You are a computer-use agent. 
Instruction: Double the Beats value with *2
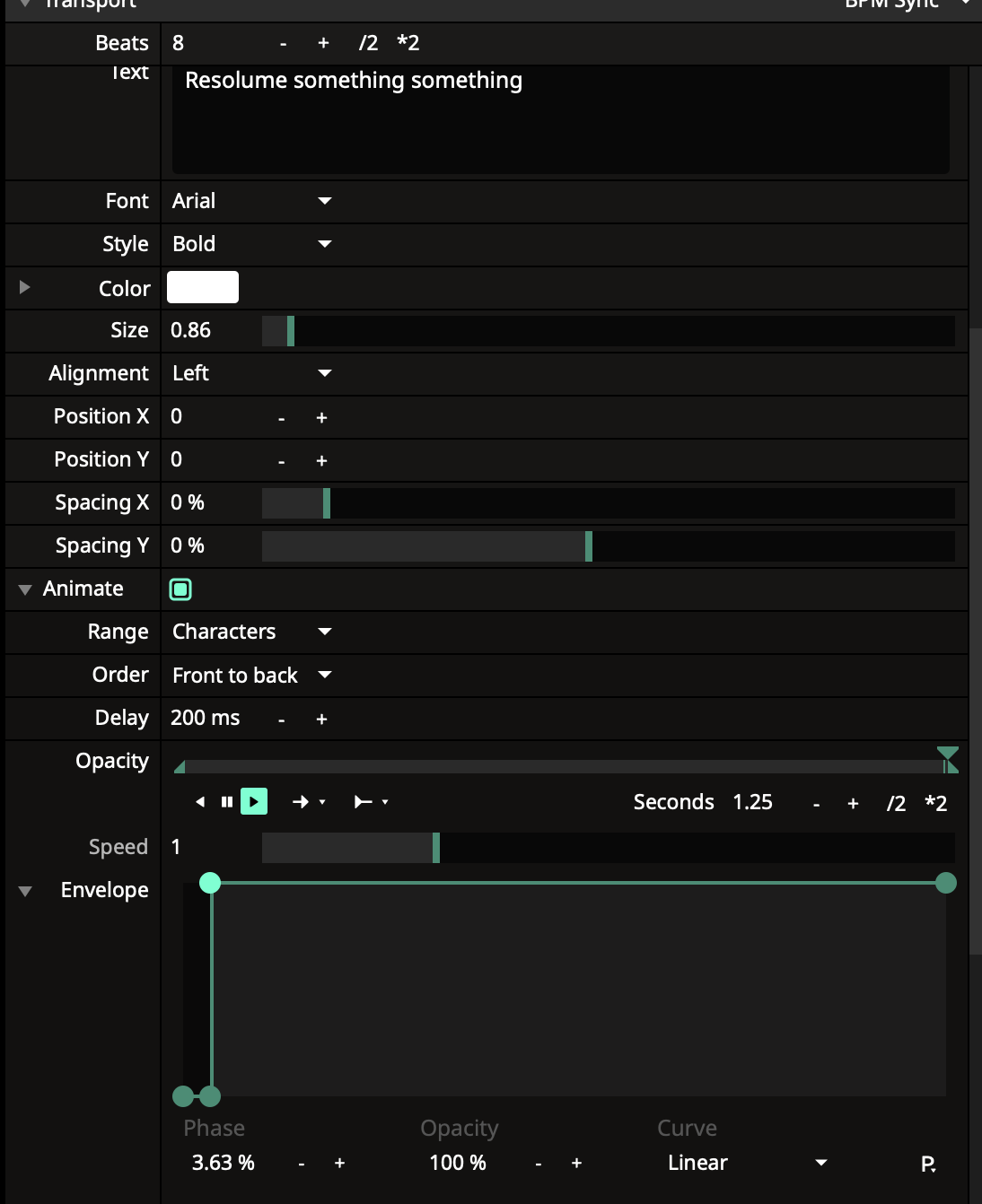click(x=408, y=43)
